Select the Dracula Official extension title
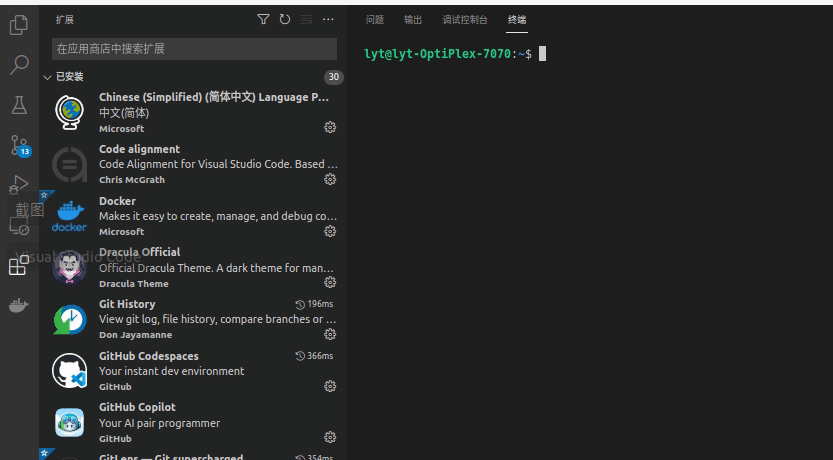Screen dimensions: 833x460 140,252
